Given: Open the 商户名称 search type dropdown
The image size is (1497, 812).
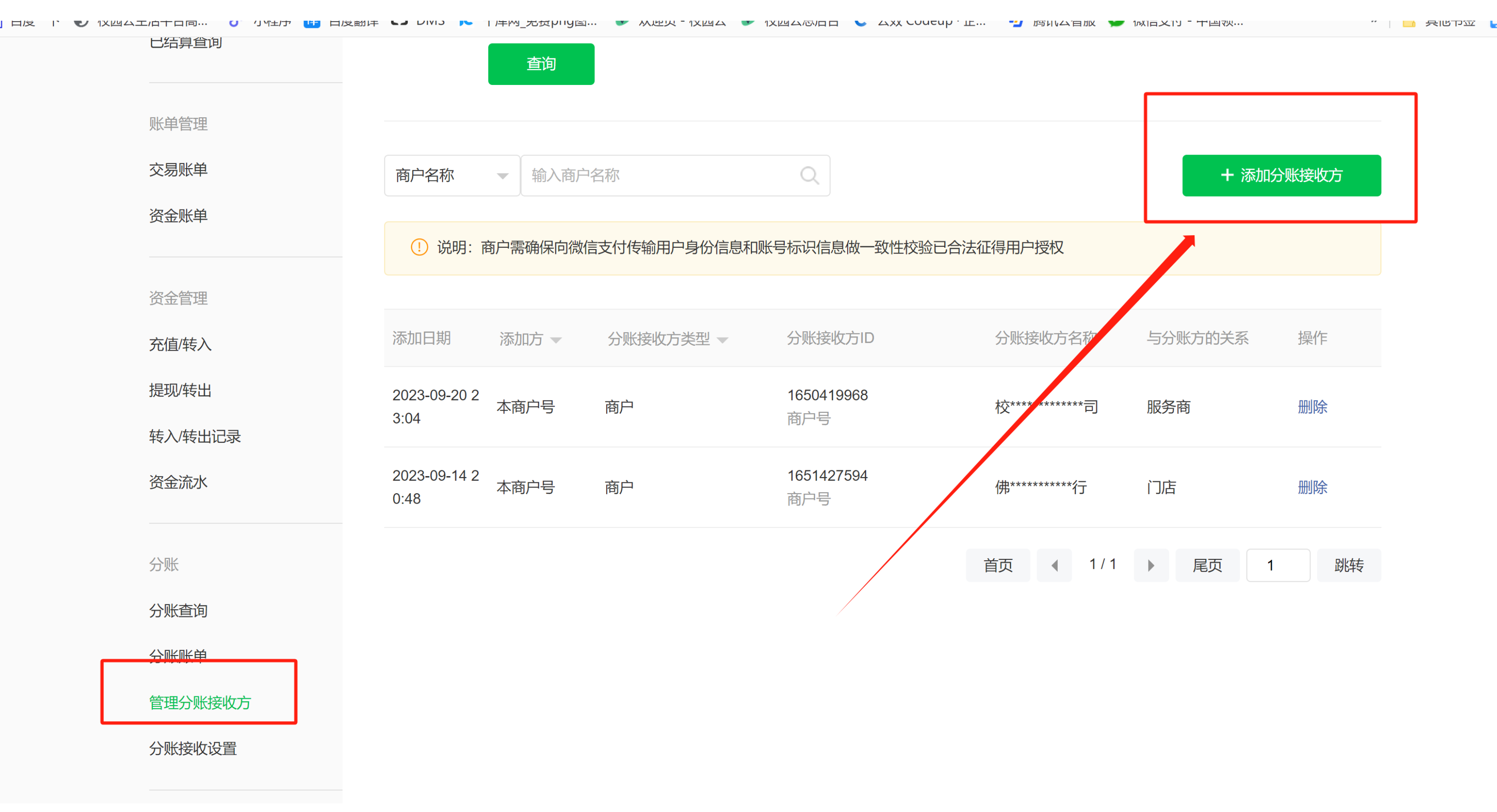Looking at the screenshot, I should point(451,175).
